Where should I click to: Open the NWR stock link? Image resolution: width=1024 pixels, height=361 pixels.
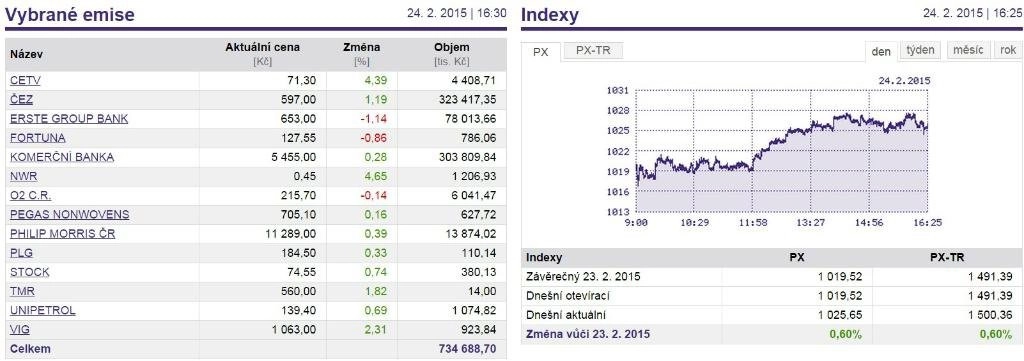point(23,176)
